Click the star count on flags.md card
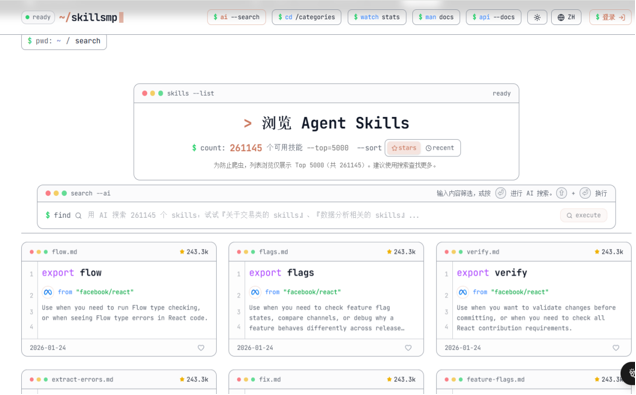The image size is (636, 395). click(401, 252)
